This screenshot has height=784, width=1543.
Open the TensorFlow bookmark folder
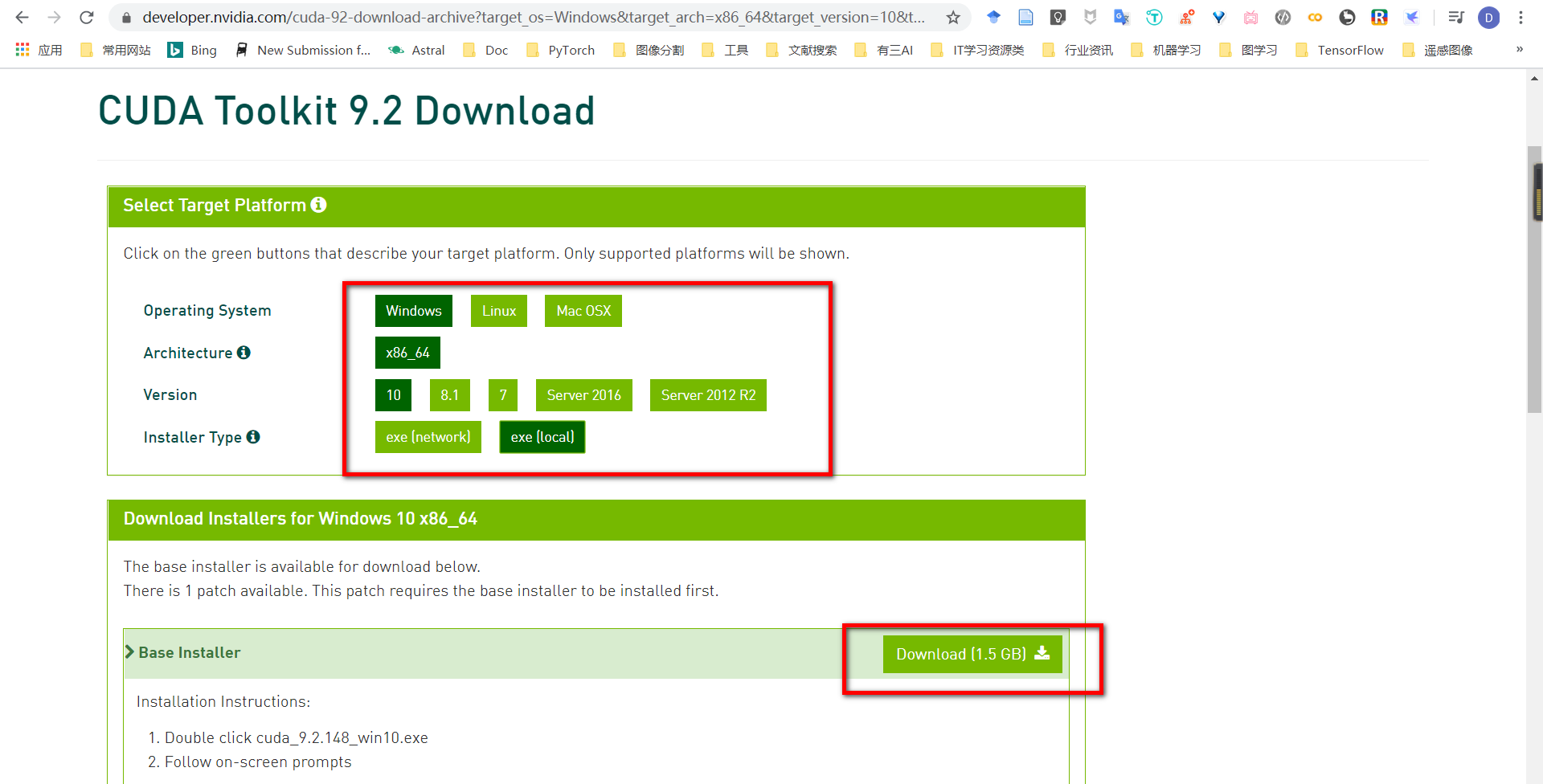tap(1340, 50)
